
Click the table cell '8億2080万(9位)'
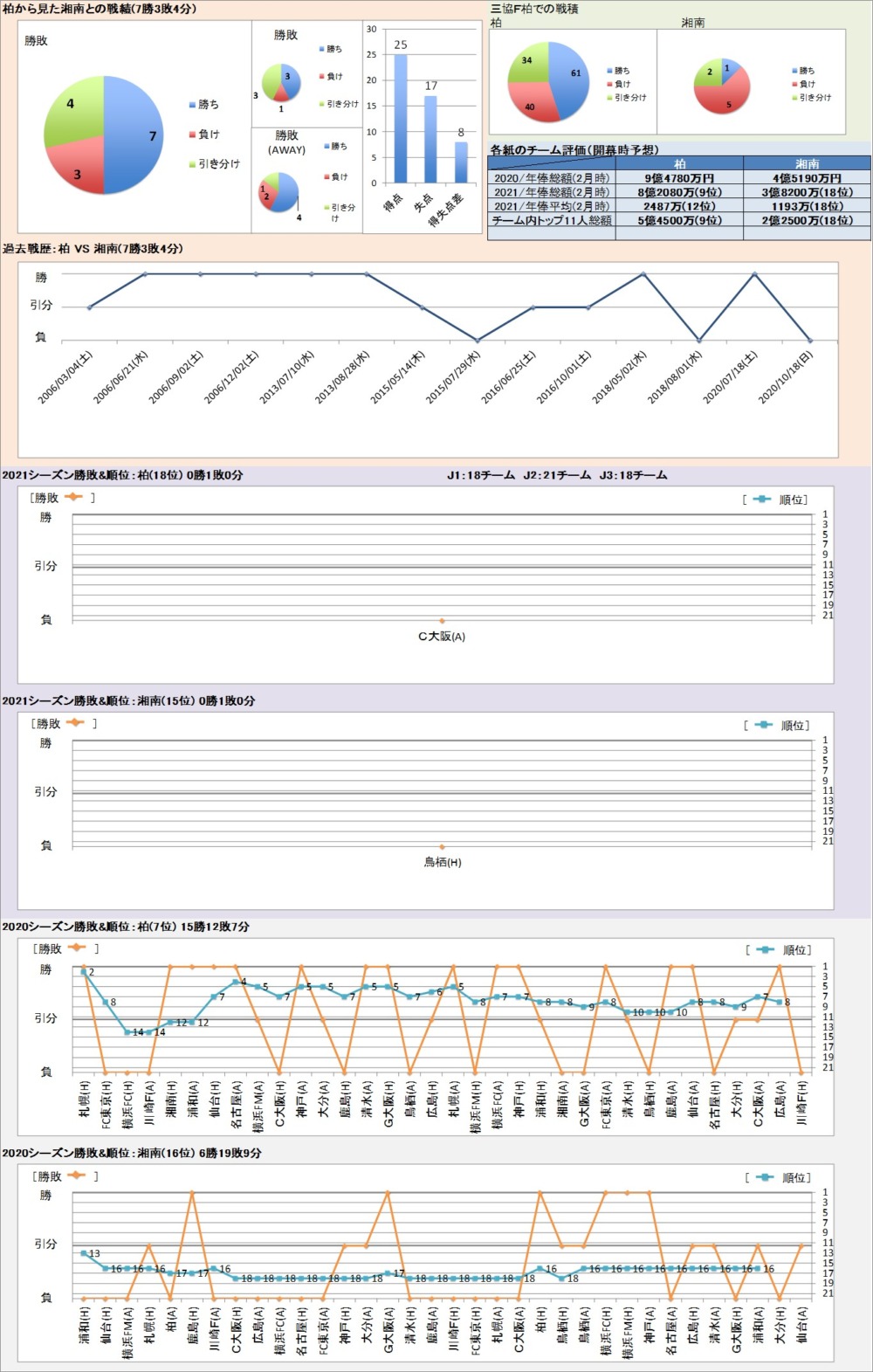[x=679, y=192]
